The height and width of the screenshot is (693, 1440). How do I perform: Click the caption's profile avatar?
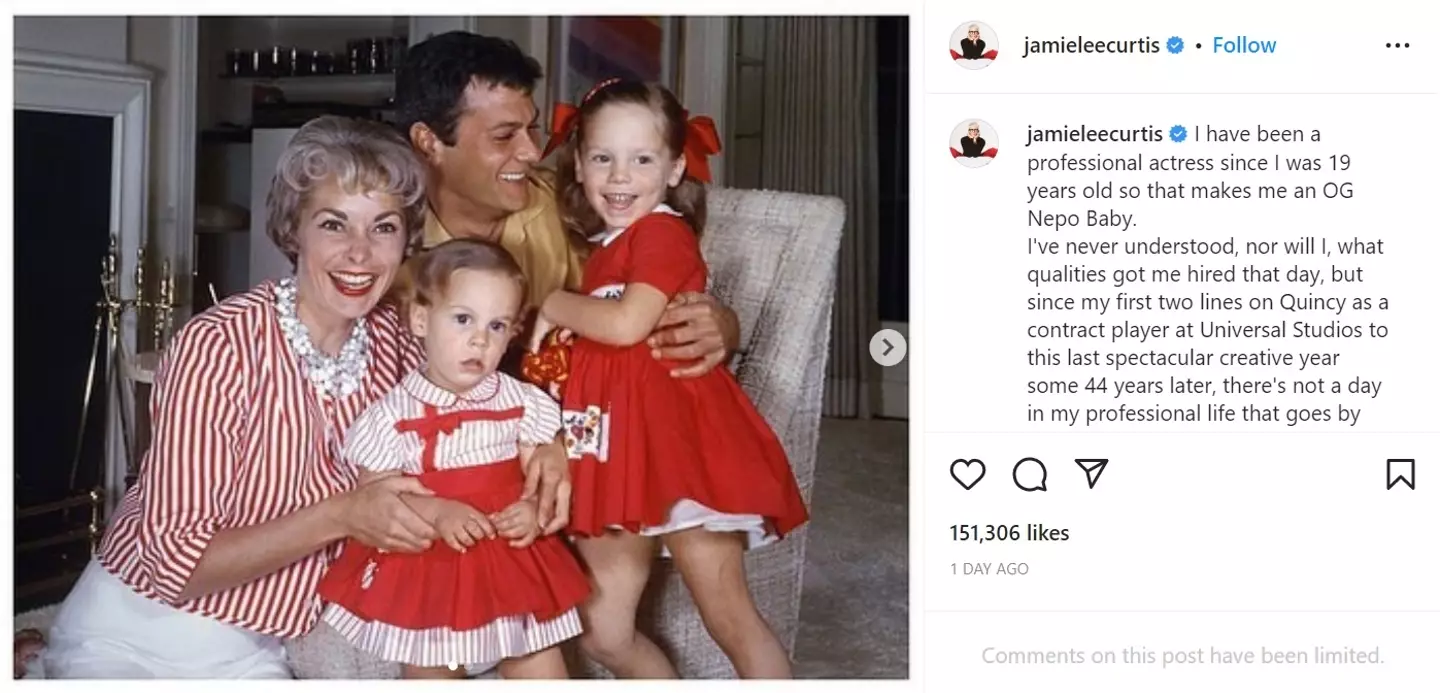[x=973, y=143]
